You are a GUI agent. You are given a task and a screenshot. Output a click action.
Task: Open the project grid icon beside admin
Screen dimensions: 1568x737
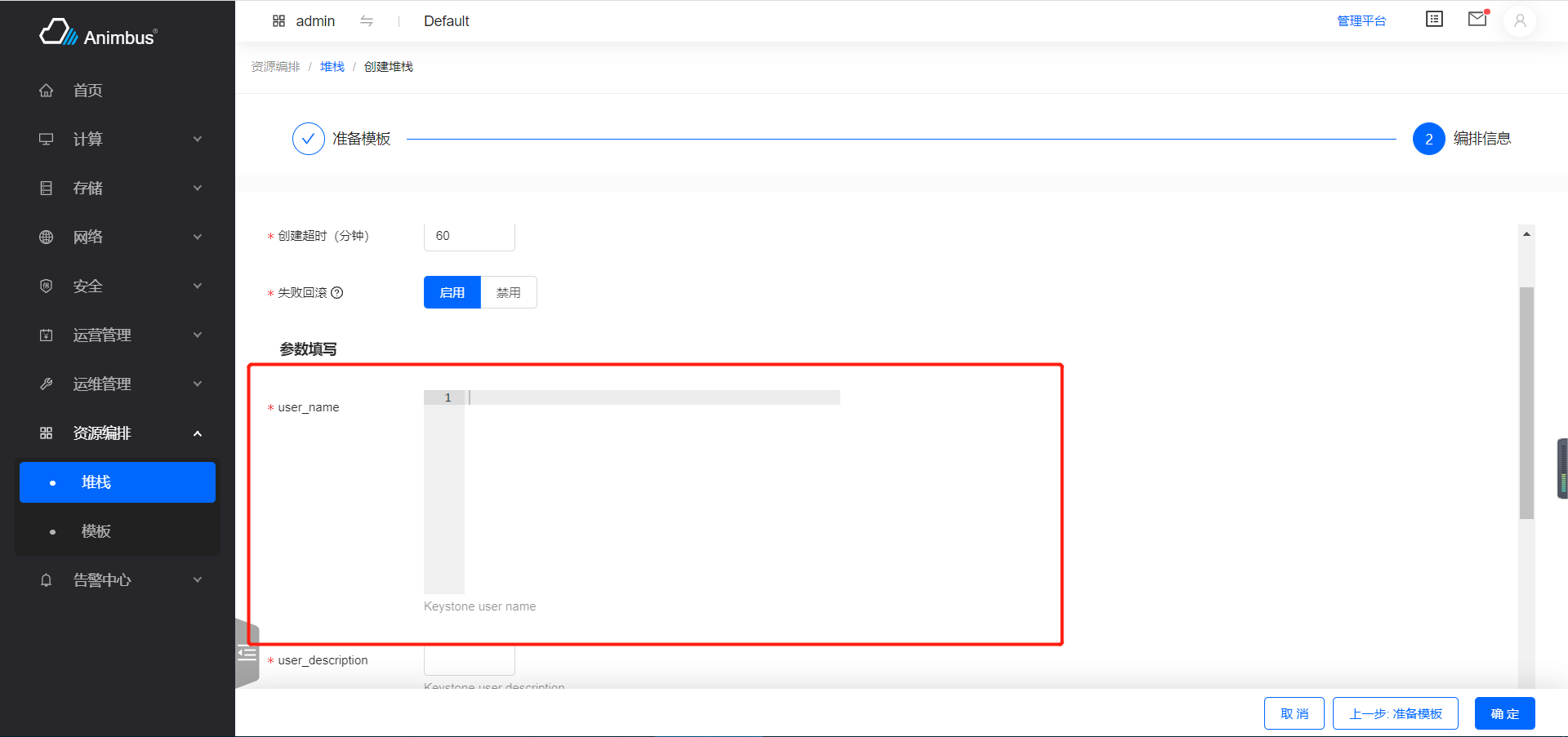(x=279, y=20)
